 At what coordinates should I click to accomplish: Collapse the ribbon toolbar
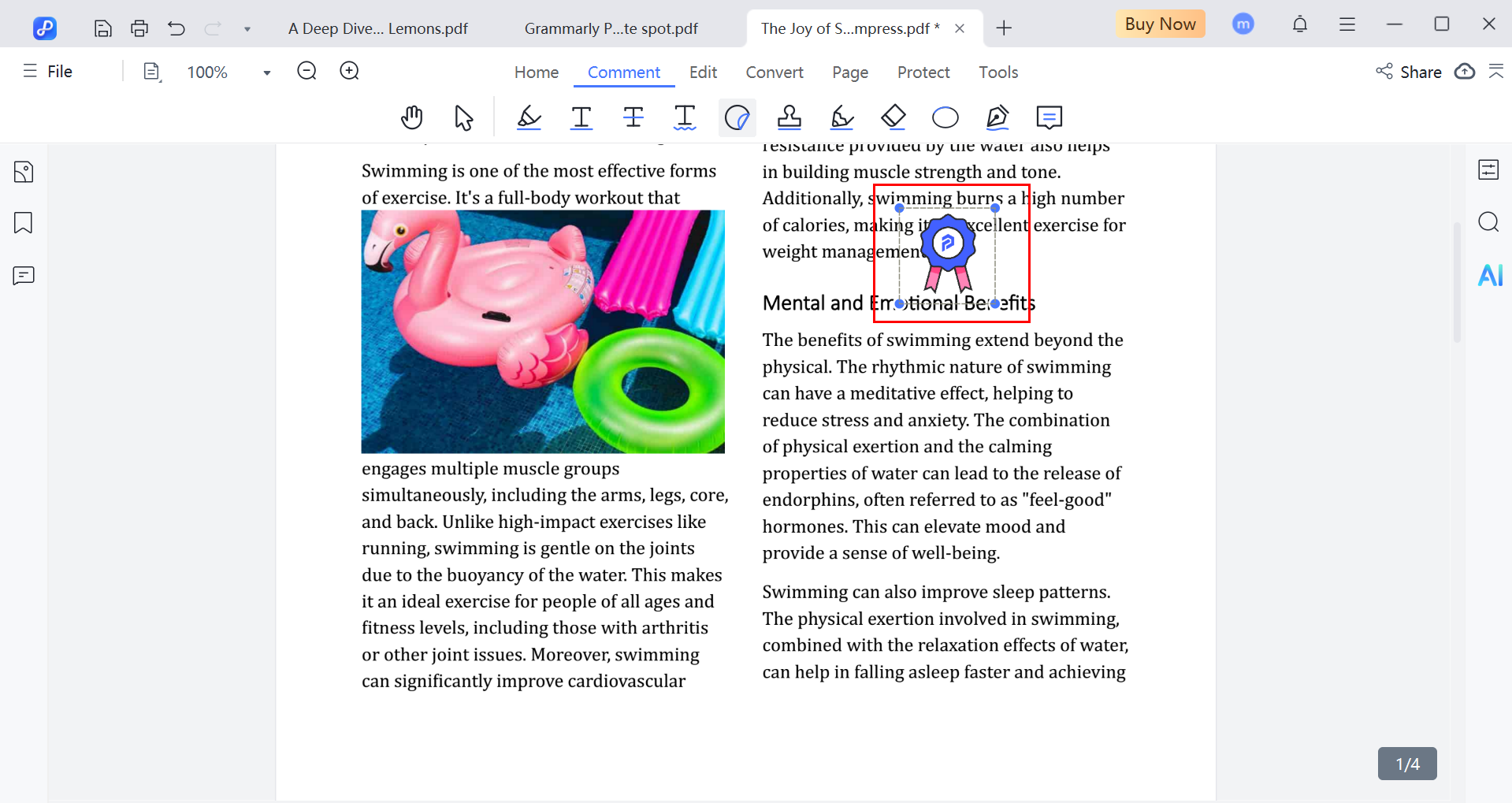point(1495,72)
